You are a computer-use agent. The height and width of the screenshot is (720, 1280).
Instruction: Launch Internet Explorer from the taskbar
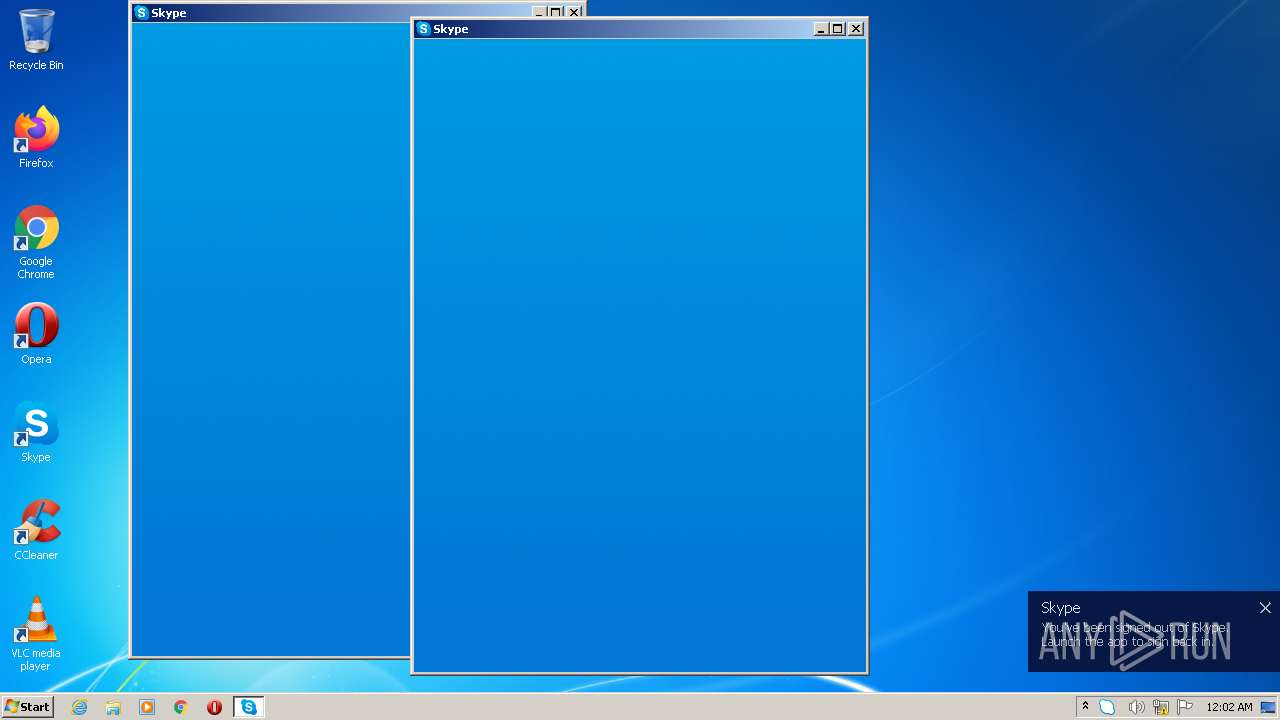(80, 707)
